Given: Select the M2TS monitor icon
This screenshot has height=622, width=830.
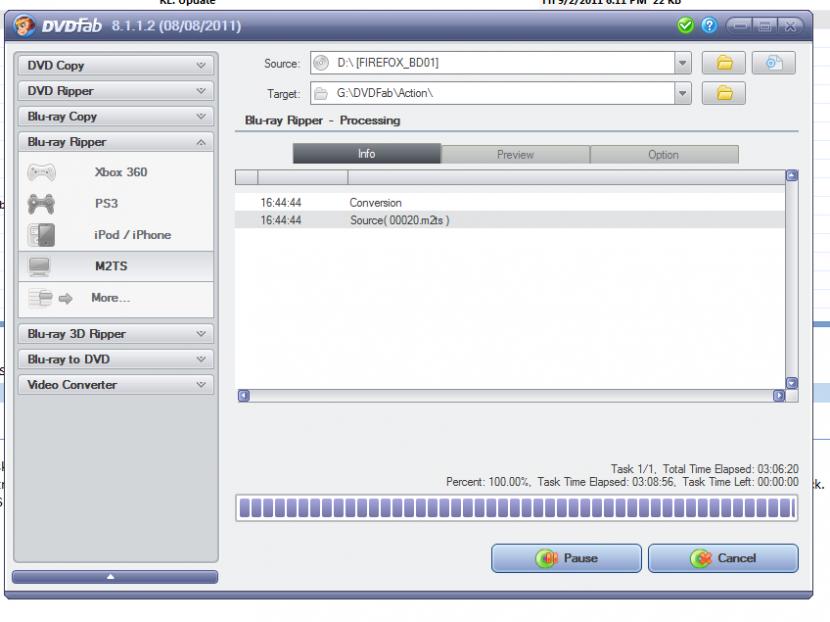Looking at the screenshot, I should 40,266.
